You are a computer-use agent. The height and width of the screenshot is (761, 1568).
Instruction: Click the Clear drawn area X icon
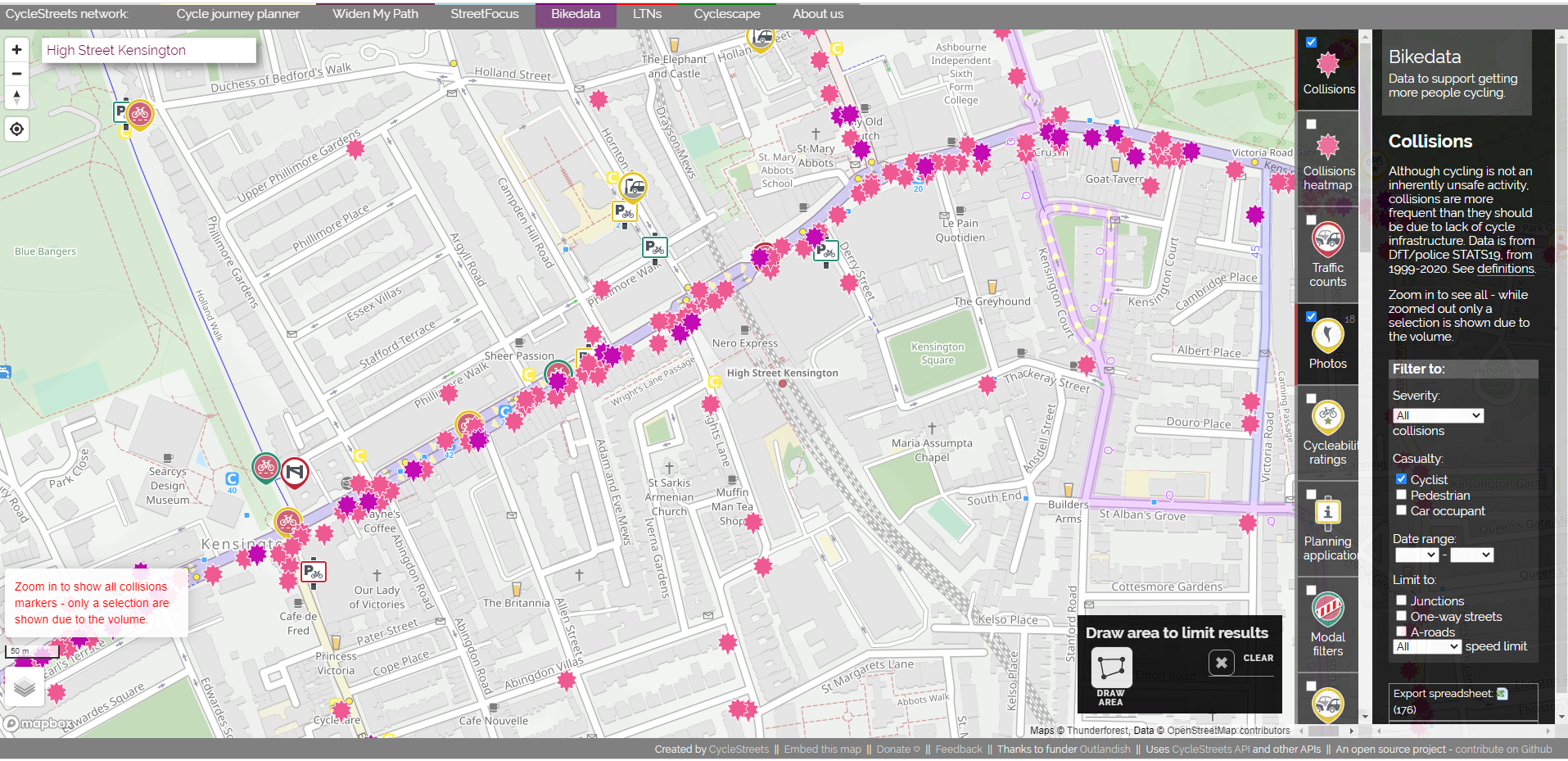(1221, 662)
